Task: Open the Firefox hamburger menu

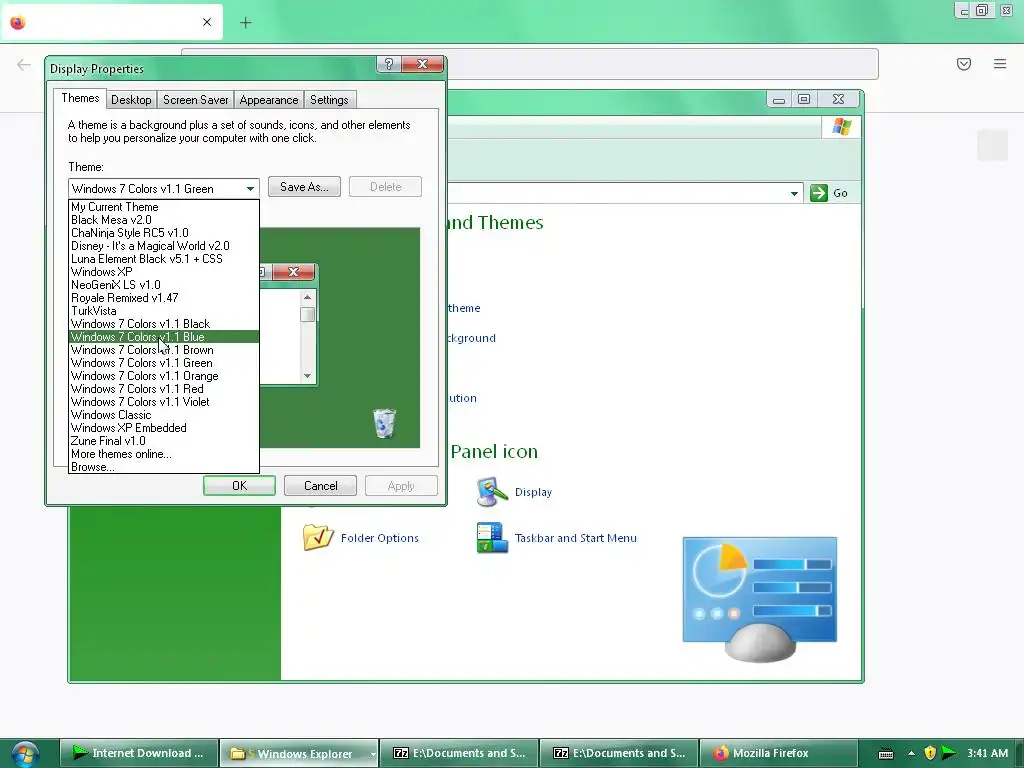Action: (x=999, y=64)
